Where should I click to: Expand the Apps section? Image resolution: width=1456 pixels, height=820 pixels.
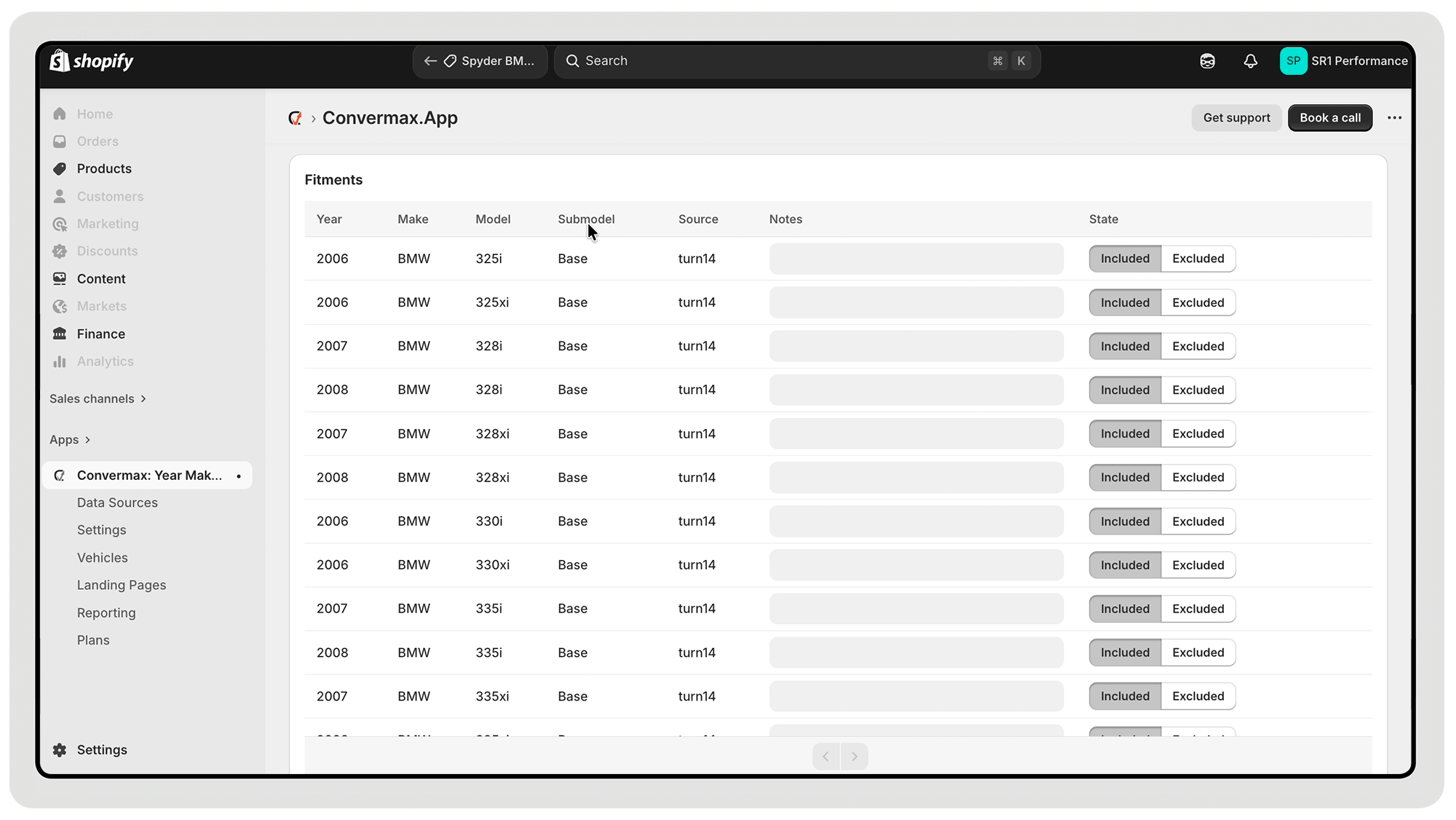pos(70,440)
